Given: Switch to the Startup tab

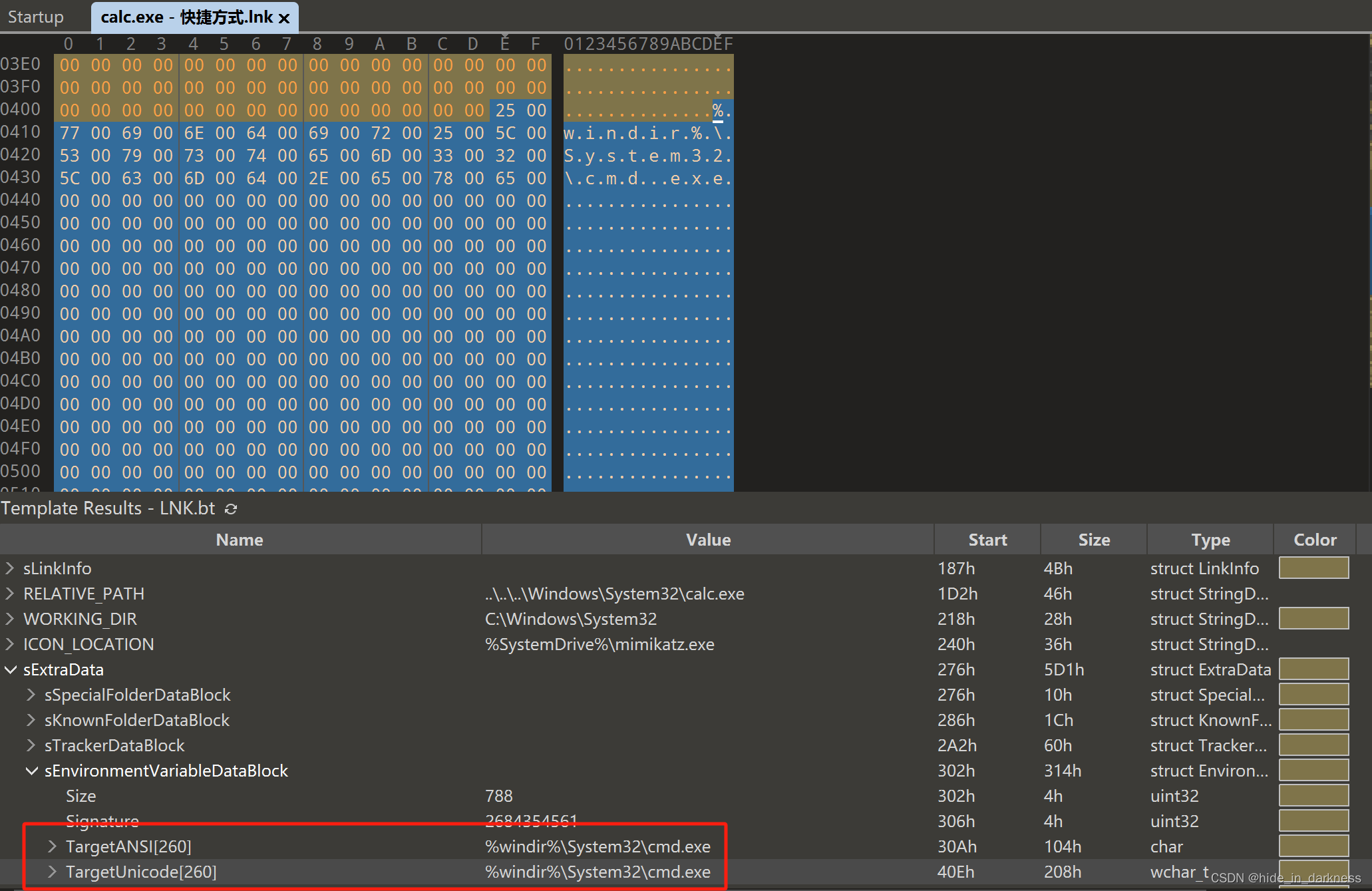Looking at the screenshot, I should (36, 17).
